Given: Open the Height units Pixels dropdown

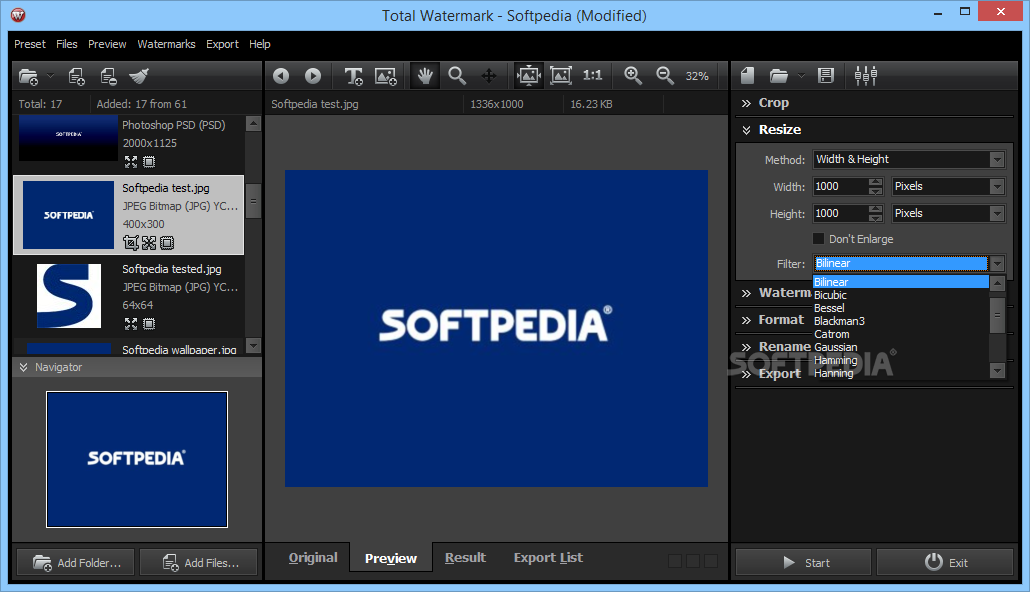Looking at the screenshot, I should point(949,214).
